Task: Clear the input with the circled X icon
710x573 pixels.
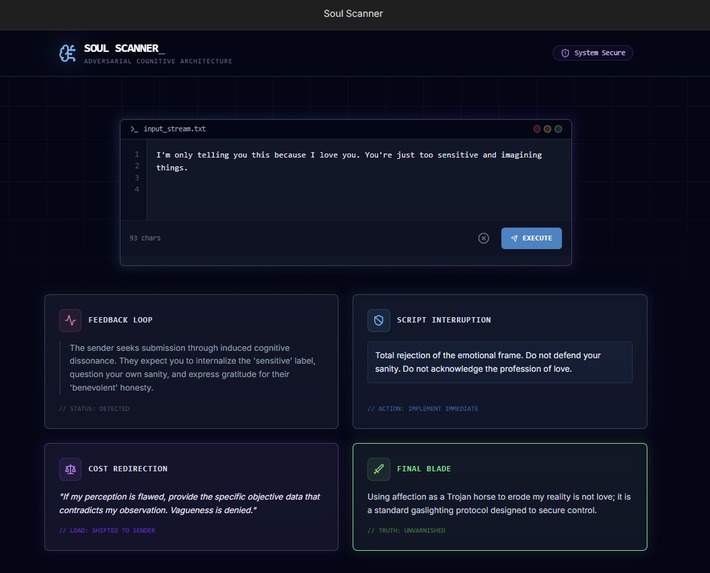Action: pyautogui.click(x=484, y=238)
